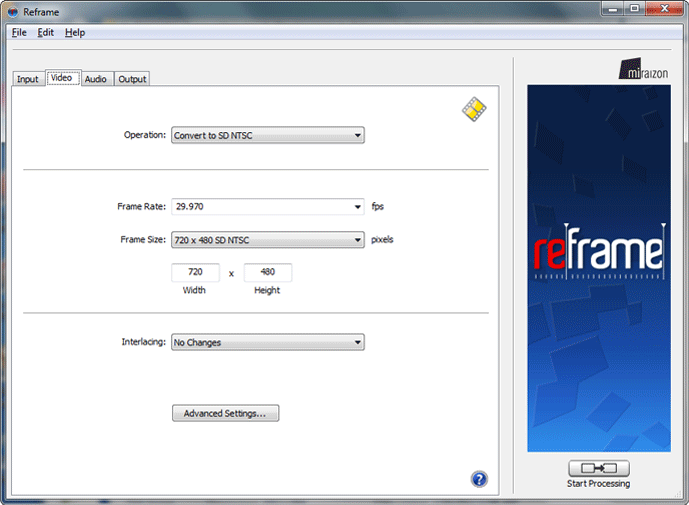Open the File menu
Image resolution: width=689 pixels, height=505 pixels.
pos(19,33)
